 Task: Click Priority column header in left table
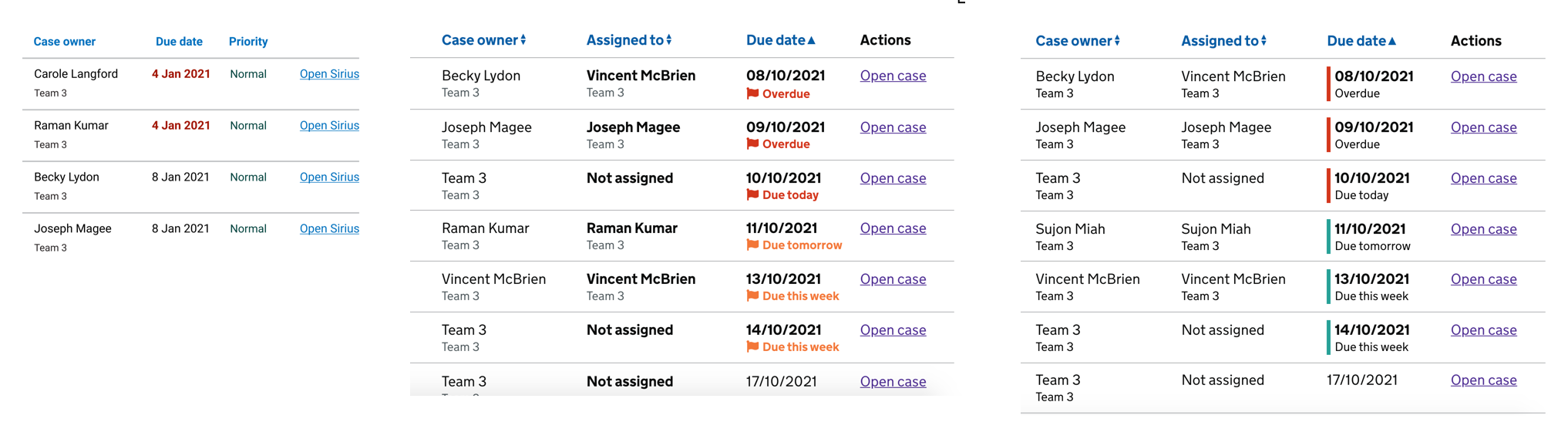coord(248,42)
